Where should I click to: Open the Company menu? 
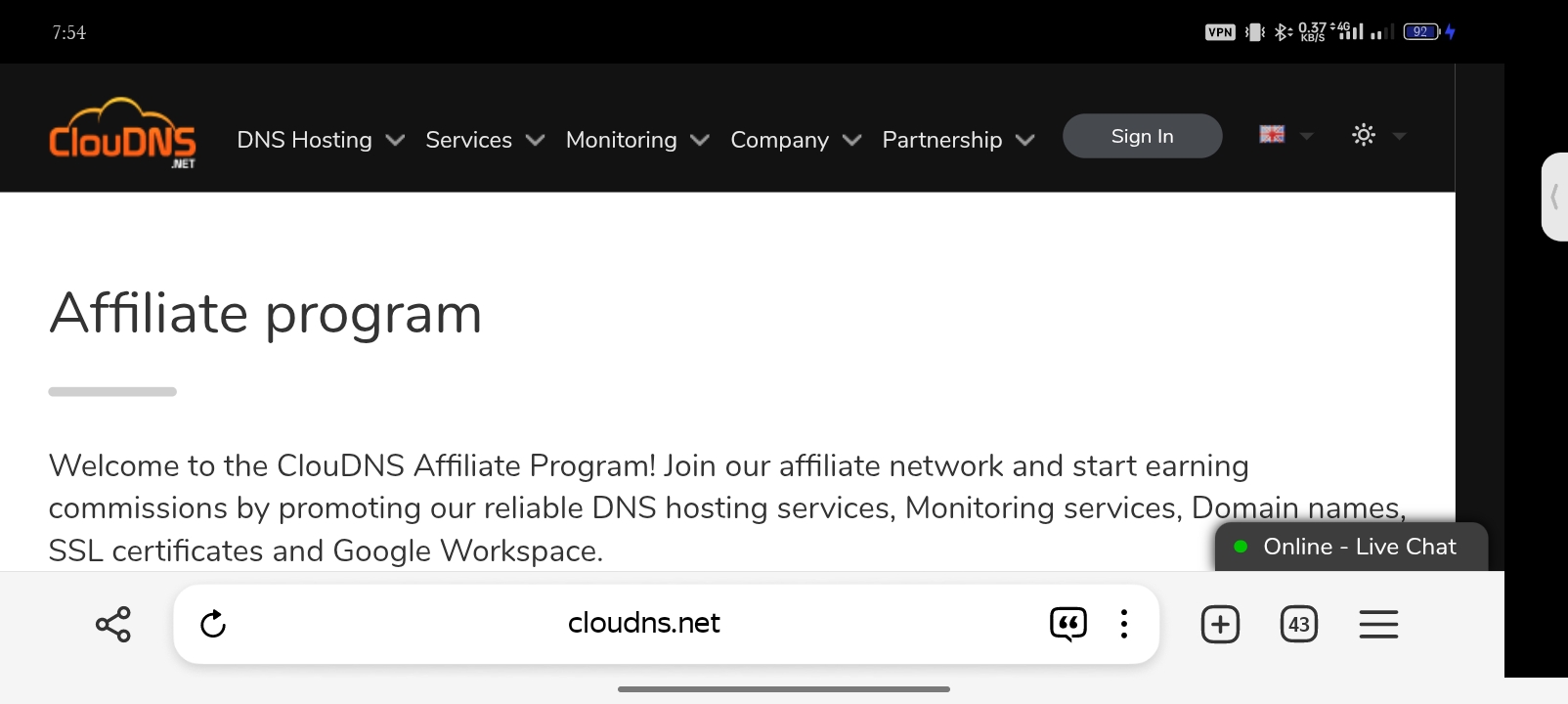[x=779, y=140]
